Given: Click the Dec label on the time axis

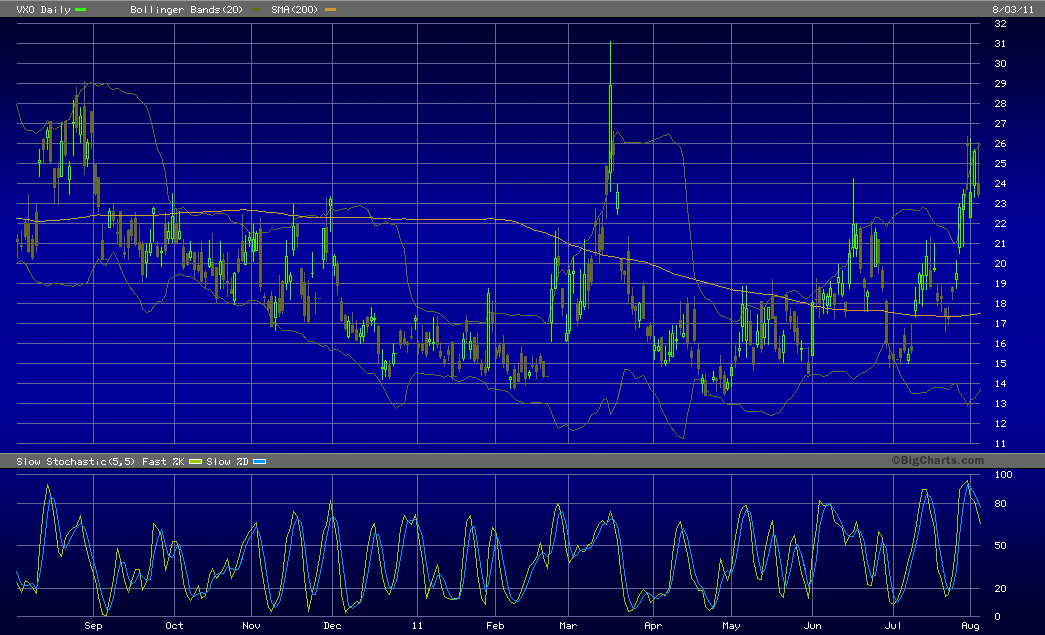Looking at the screenshot, I should tap(332, 626).
